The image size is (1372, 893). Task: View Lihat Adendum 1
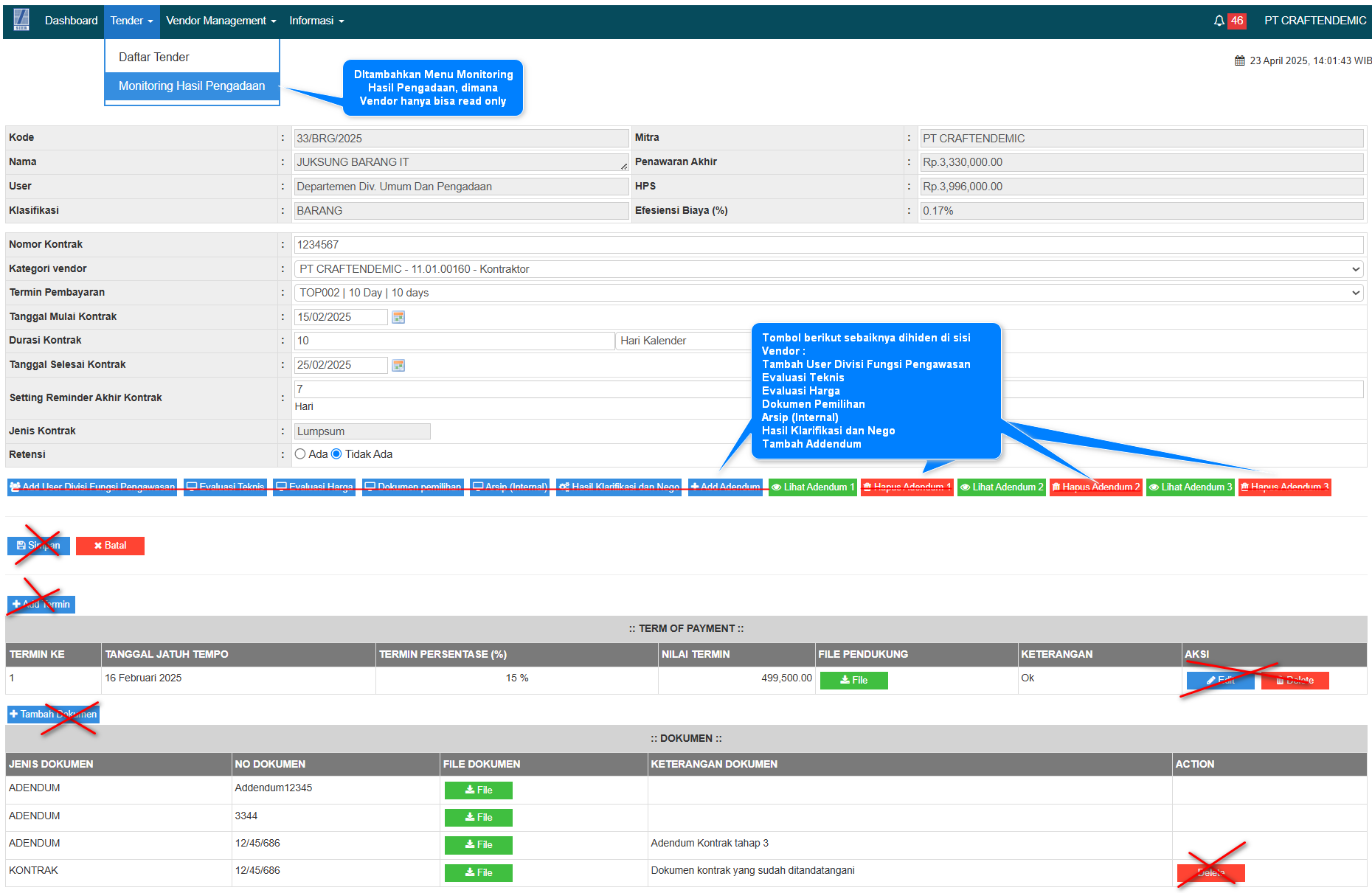(812, 487)
